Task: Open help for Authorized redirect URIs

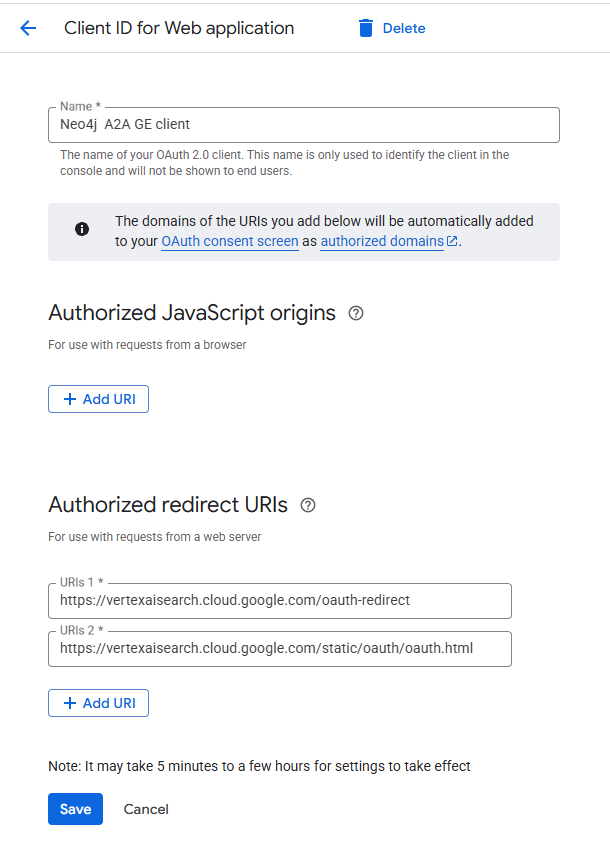Action: [x=308, y=505]
